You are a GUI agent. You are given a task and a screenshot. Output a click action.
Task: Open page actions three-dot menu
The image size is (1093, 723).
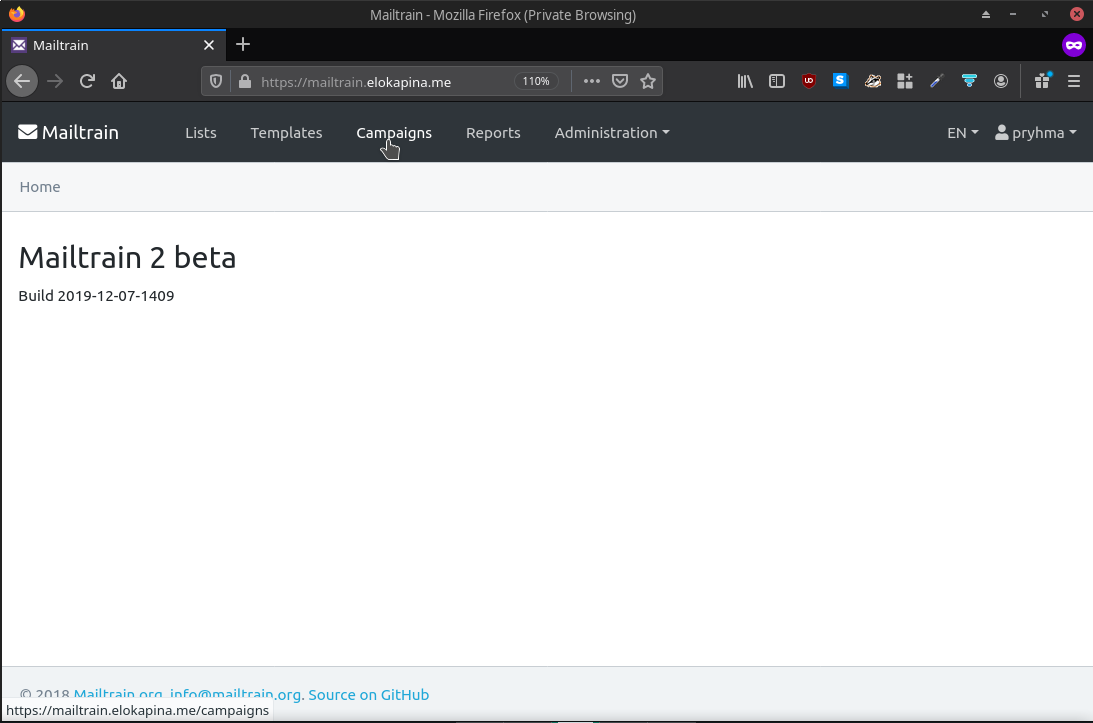coord(592,82)
